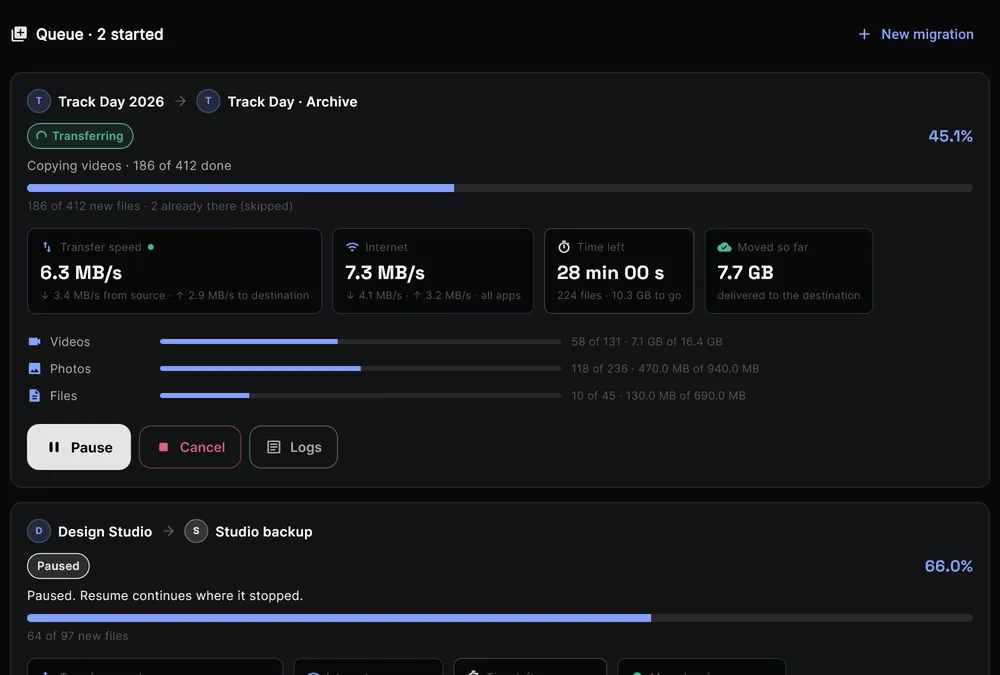Click the Time left stopwatch icon

pos(564,247)
